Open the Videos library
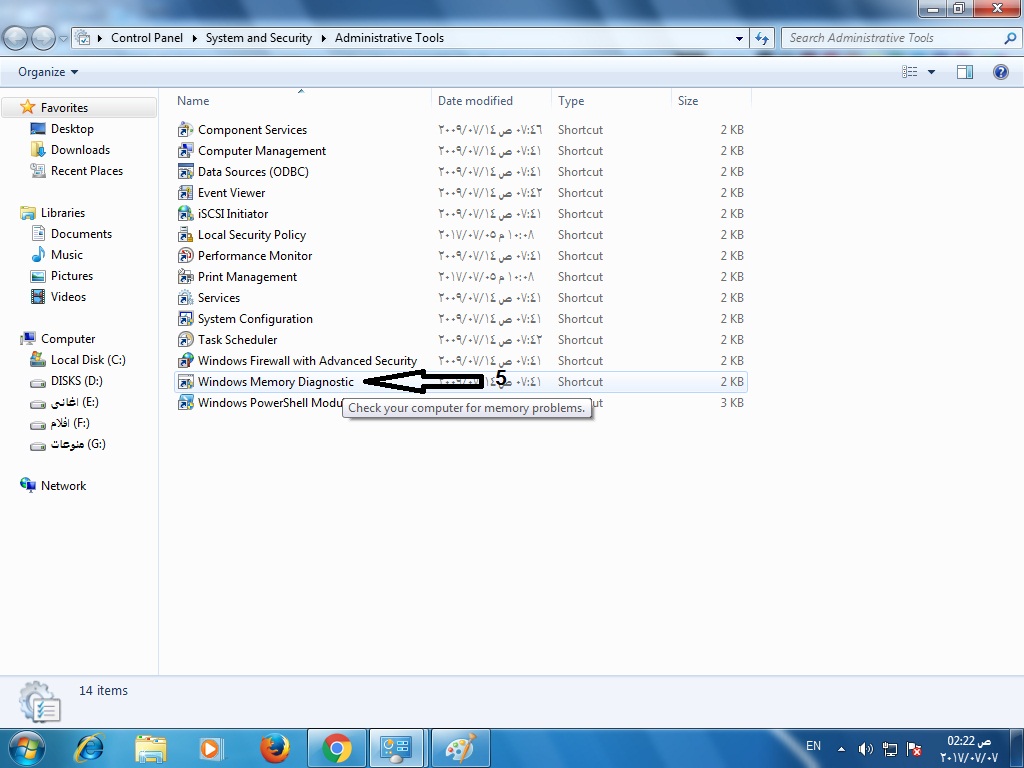The image size is (1024, 768). [x=68, y=296]
